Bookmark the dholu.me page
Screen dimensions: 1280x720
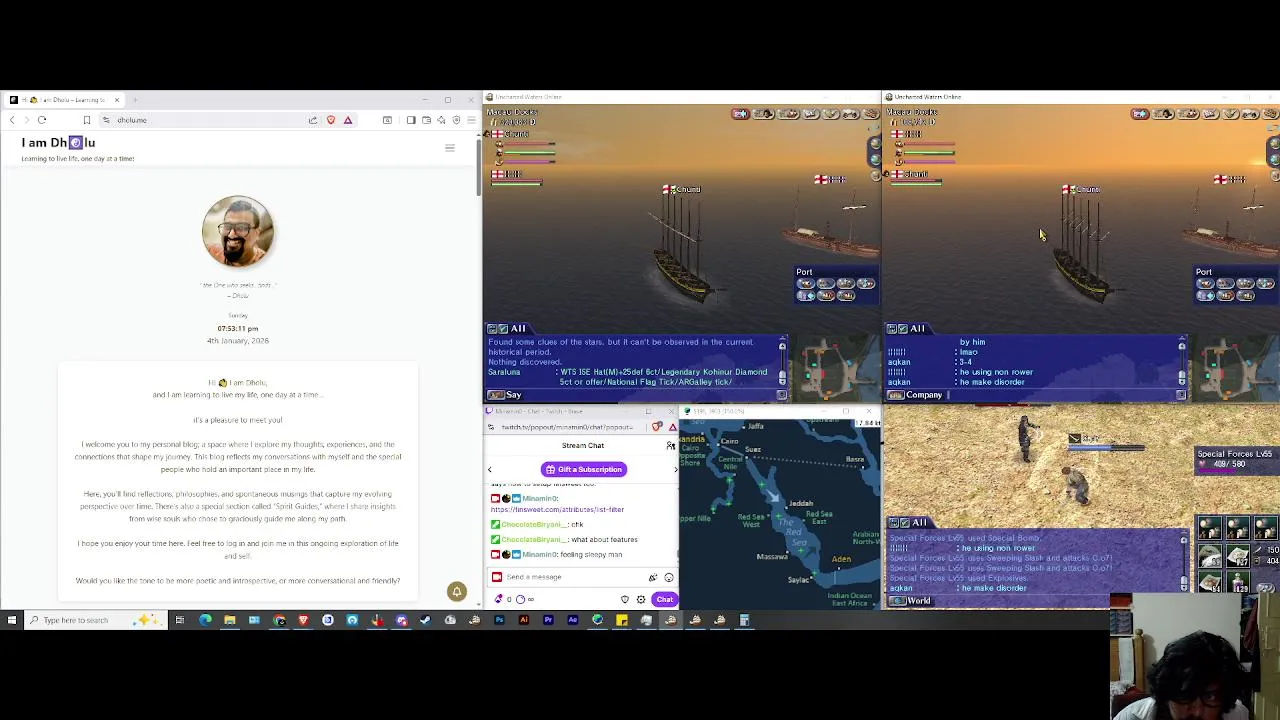[x=86, y=120]
